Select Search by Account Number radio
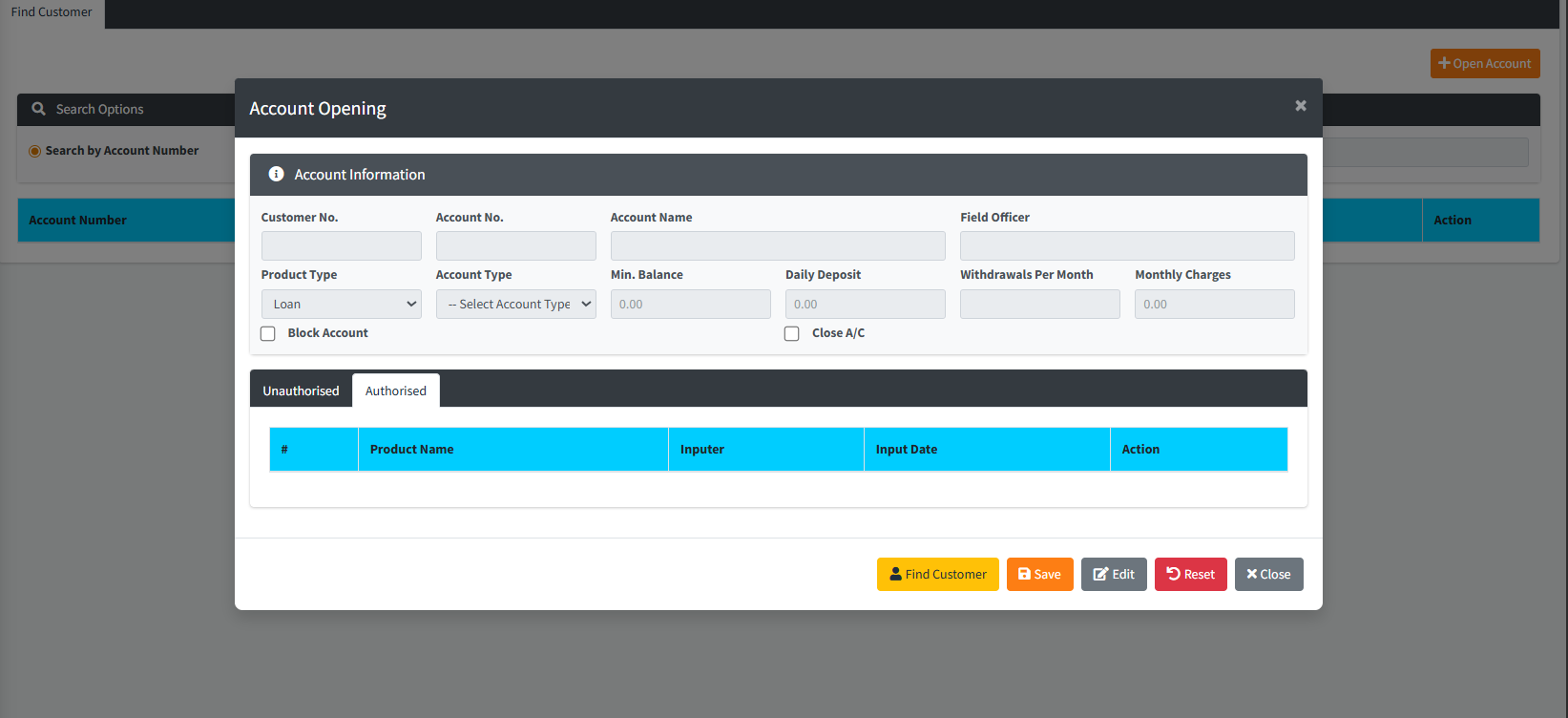The height and width of the screenshot is (718, 1568). point(34,151)
